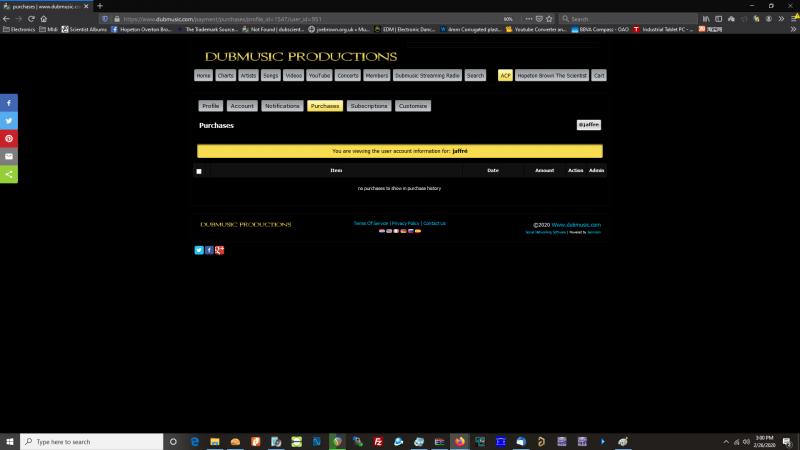Select the Purchases tab
Viewport: 800px width, 450px height.
(325, 106)
